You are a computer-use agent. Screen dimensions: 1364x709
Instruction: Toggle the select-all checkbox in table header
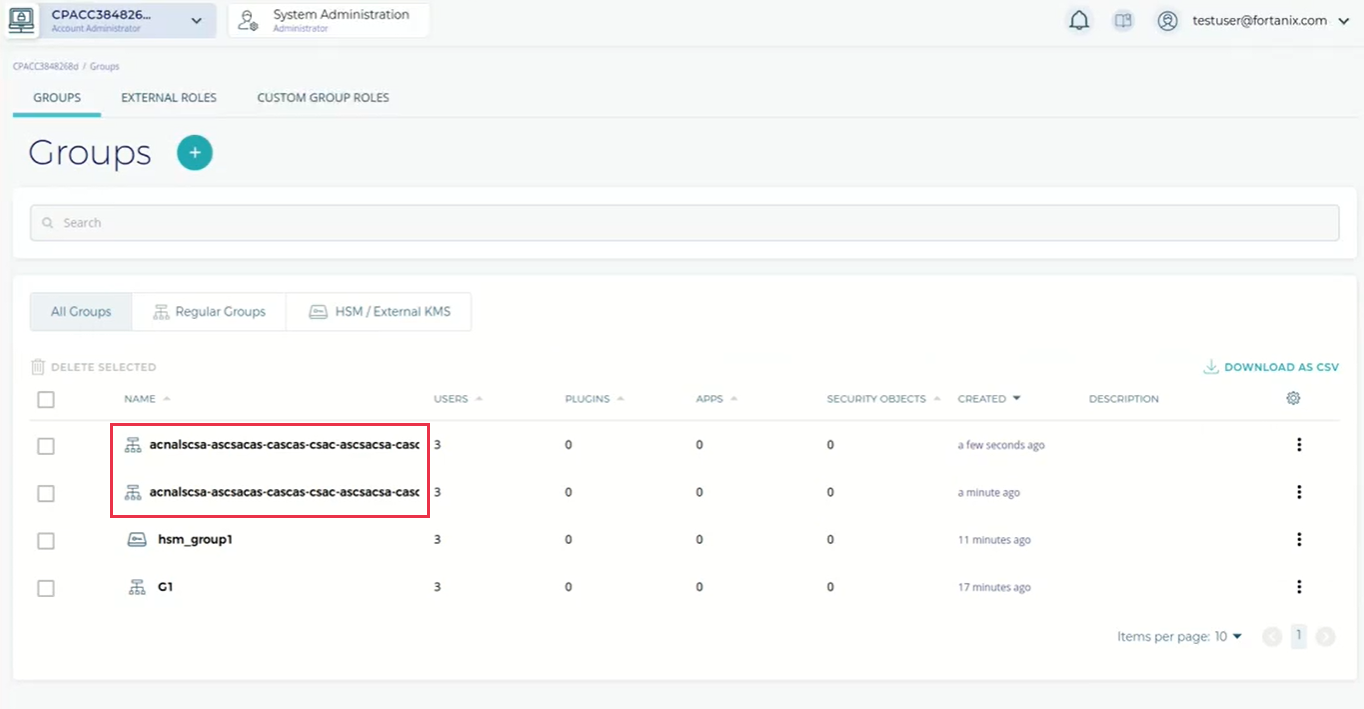coord(46,400)
